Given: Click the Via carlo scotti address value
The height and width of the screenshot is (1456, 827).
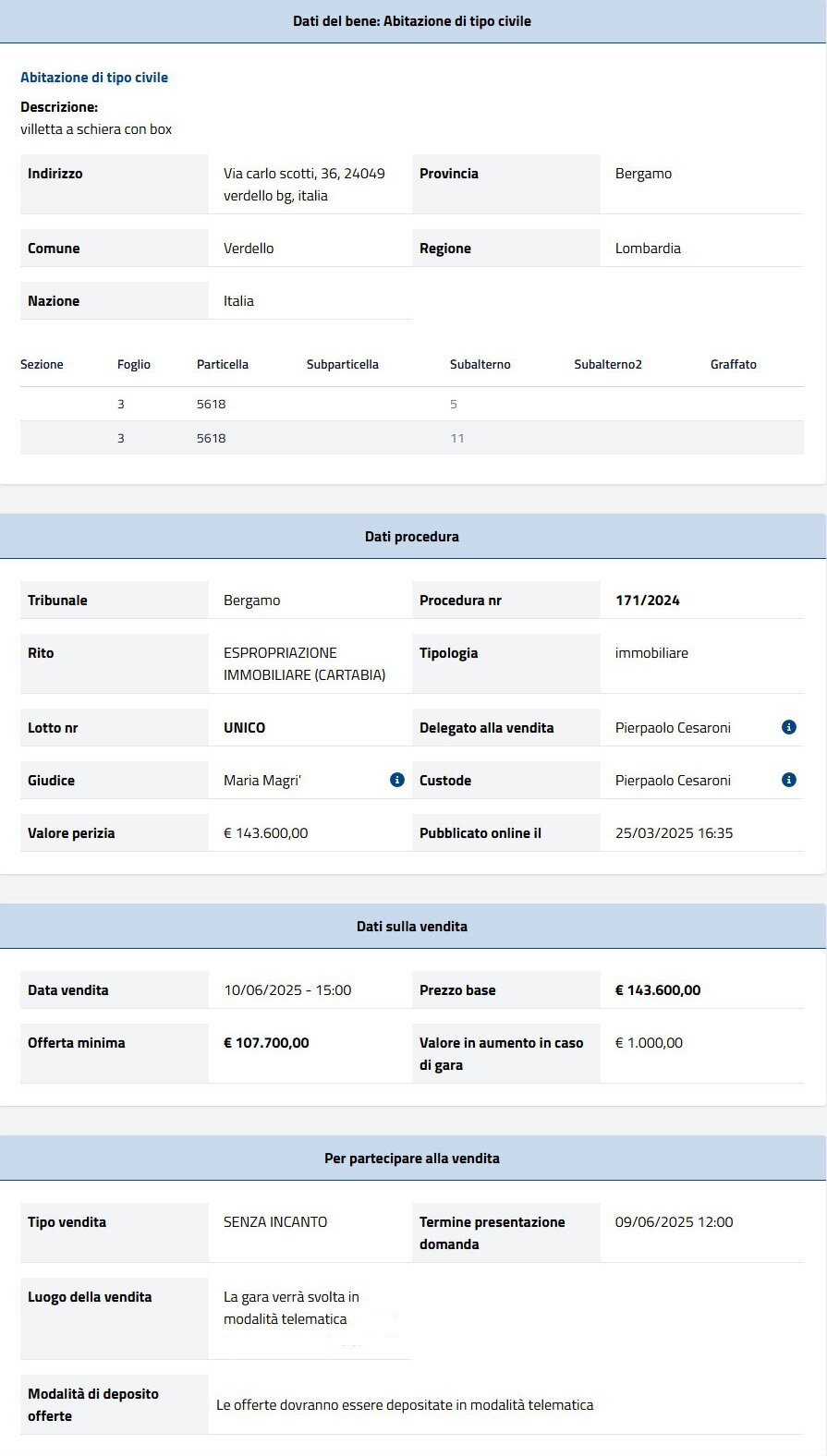Looking at the screenshot, I should [x=304, y=184].
